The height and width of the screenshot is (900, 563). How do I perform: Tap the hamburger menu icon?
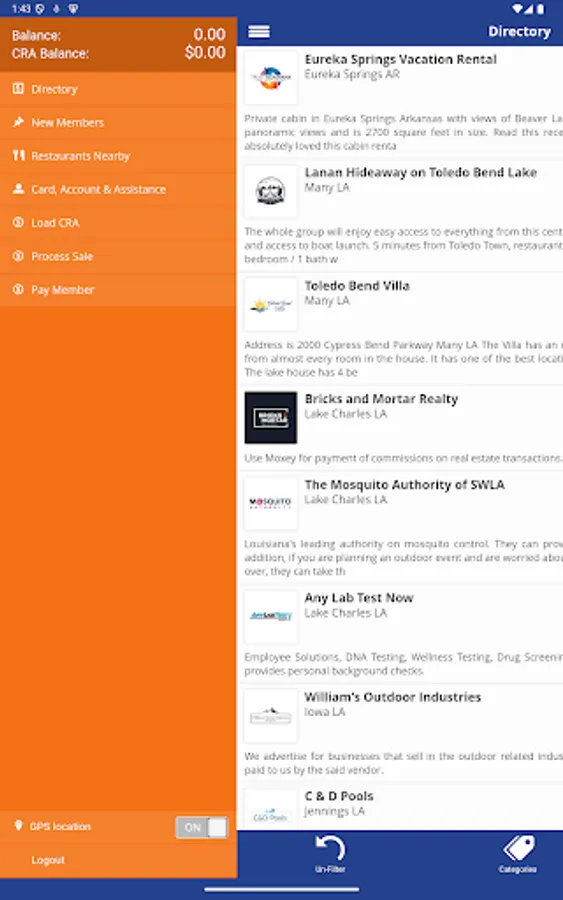coord(259,32)
